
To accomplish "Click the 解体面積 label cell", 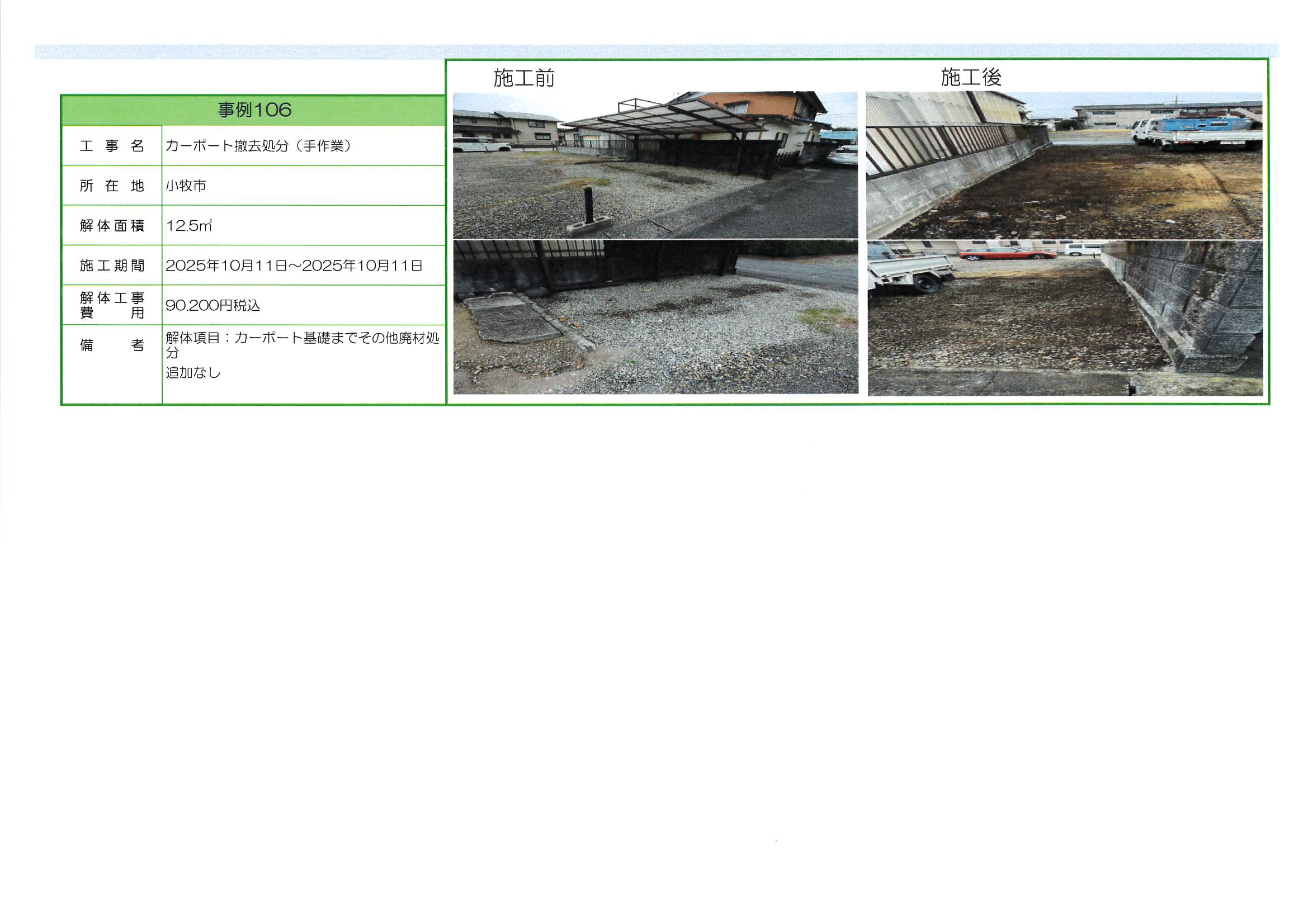I will [x=112, y=226].
